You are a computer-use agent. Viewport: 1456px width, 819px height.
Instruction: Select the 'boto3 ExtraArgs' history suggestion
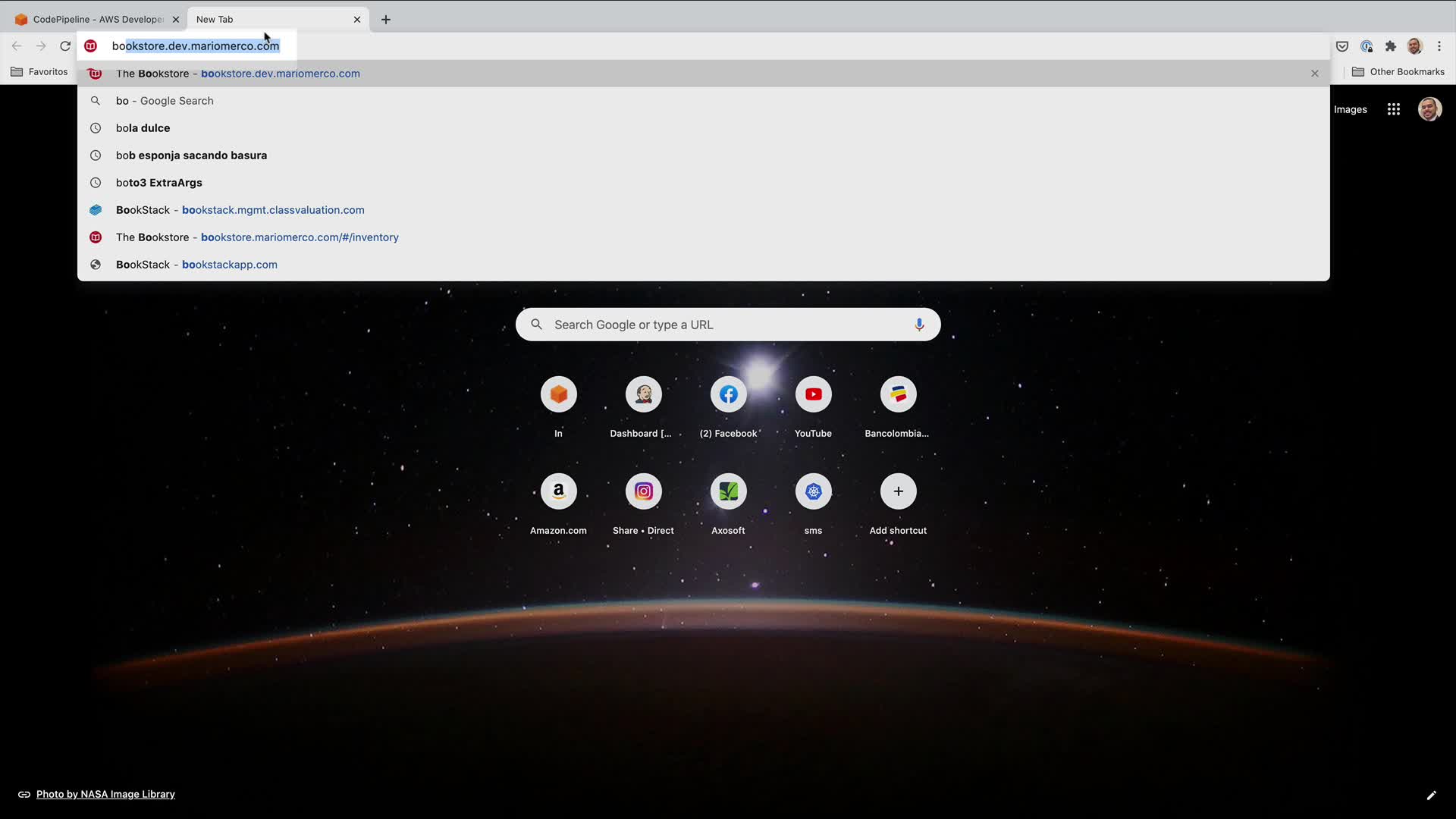point(158,183)
